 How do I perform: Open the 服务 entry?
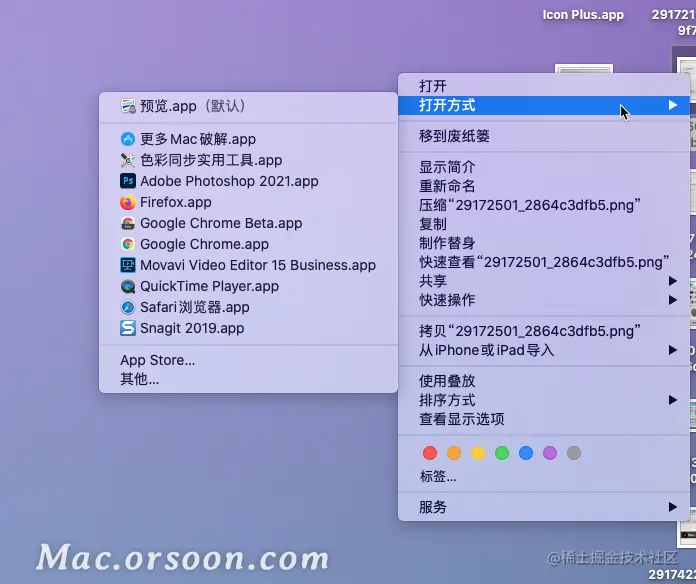tap(544, 507)
